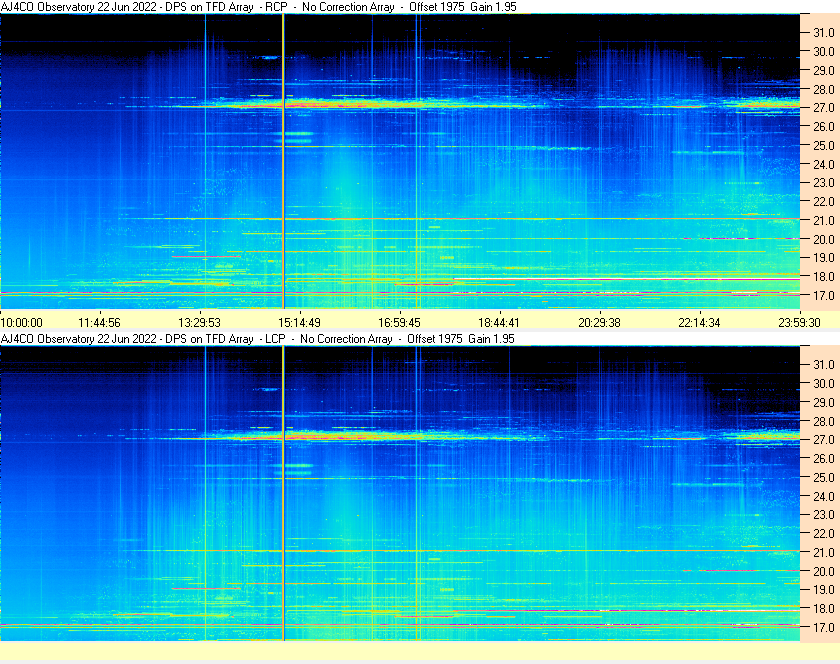Click the 25.0 frequency label on RCP plot
Screen dimensions: 840x664
pos(824,145)
